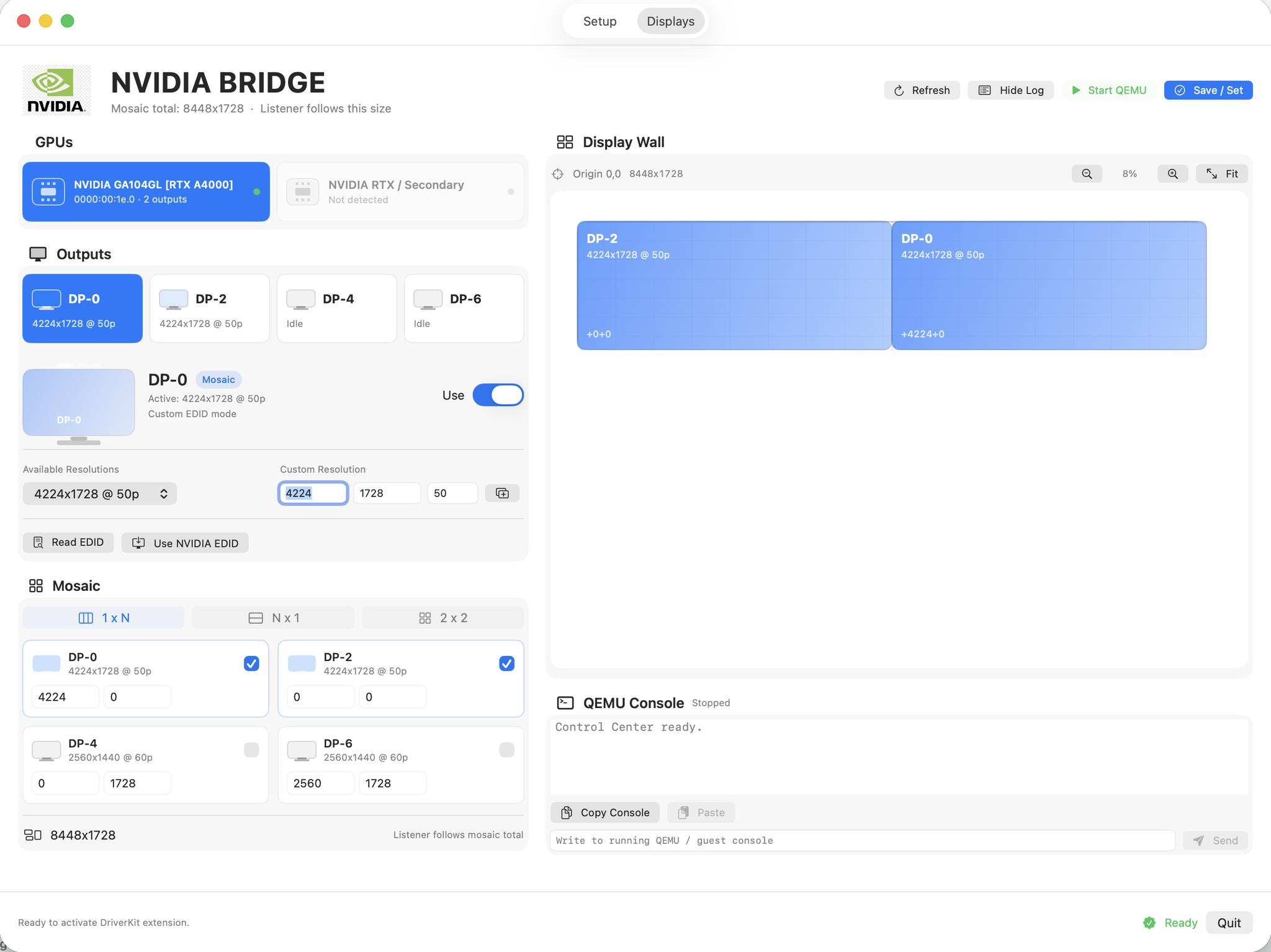The width and height of the screenshot is (1271, 952).
Task: Click the mosaic total size icon beside 8448x1728
Action: pos(33,835)
